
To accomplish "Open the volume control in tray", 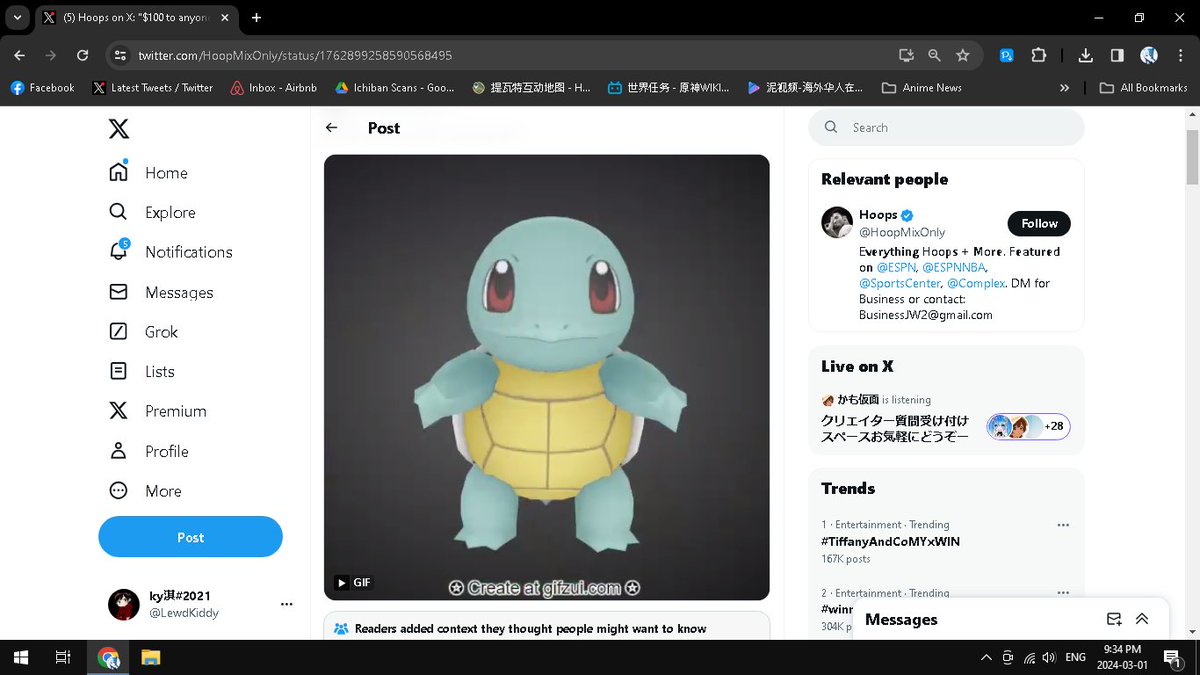I will click(1048, 657).
